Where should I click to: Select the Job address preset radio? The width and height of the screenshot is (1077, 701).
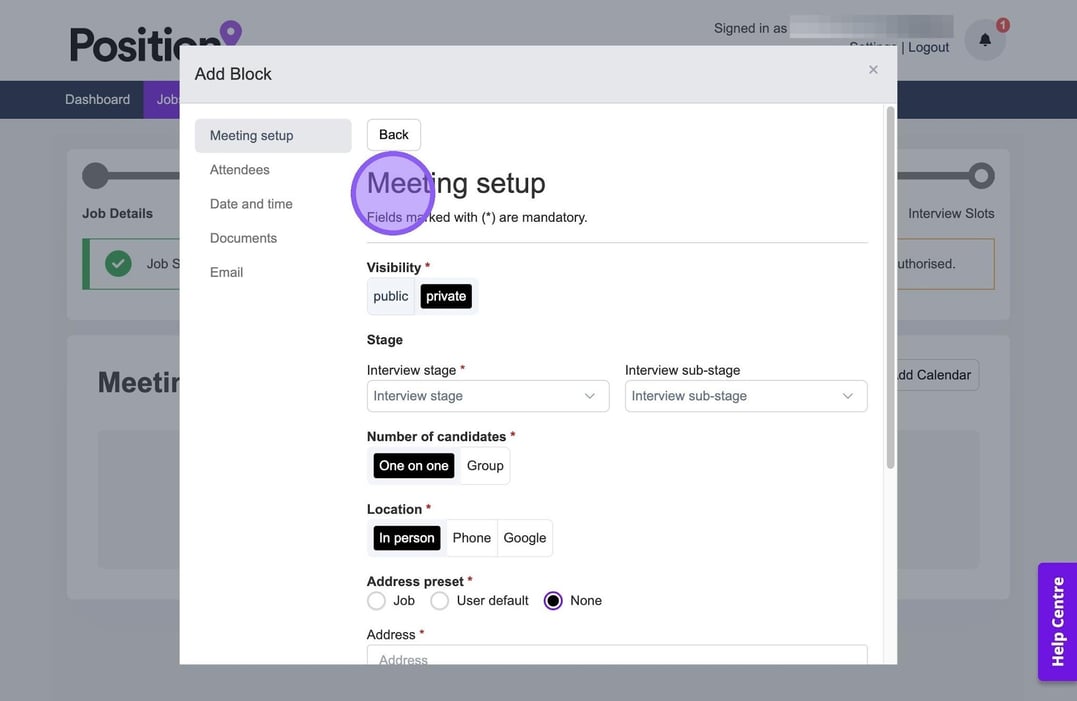[376, 601]
